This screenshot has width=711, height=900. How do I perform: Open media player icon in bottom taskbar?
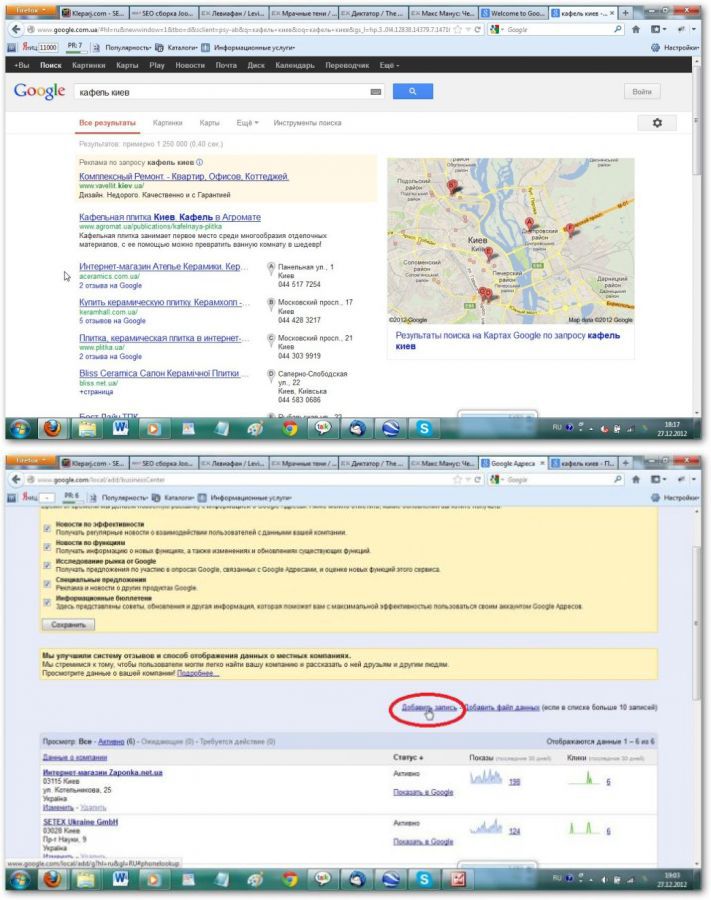(x=154, y=879)
